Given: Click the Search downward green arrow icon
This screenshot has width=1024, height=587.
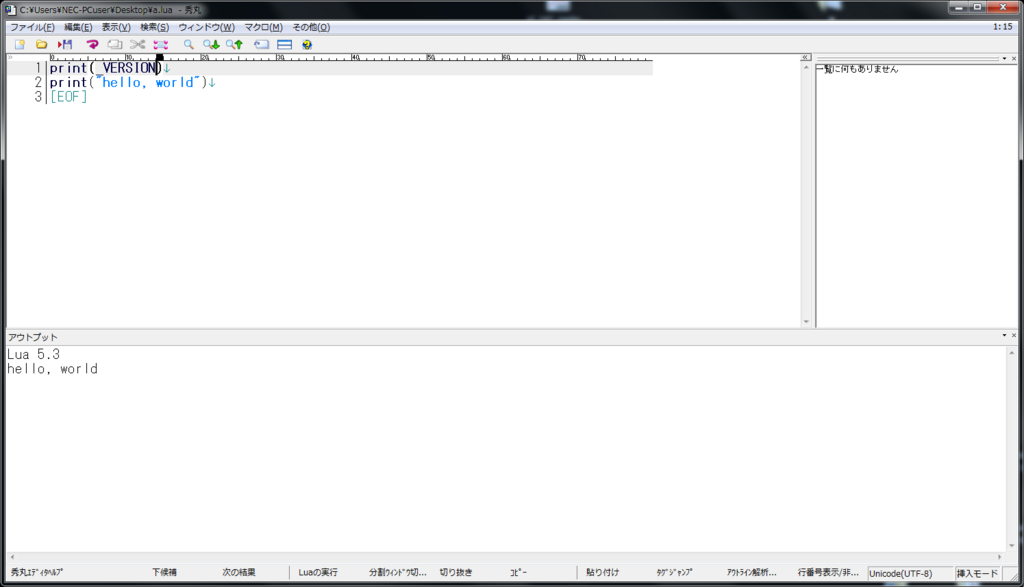Looking at the screenshot, I should [x=211, y=44].
